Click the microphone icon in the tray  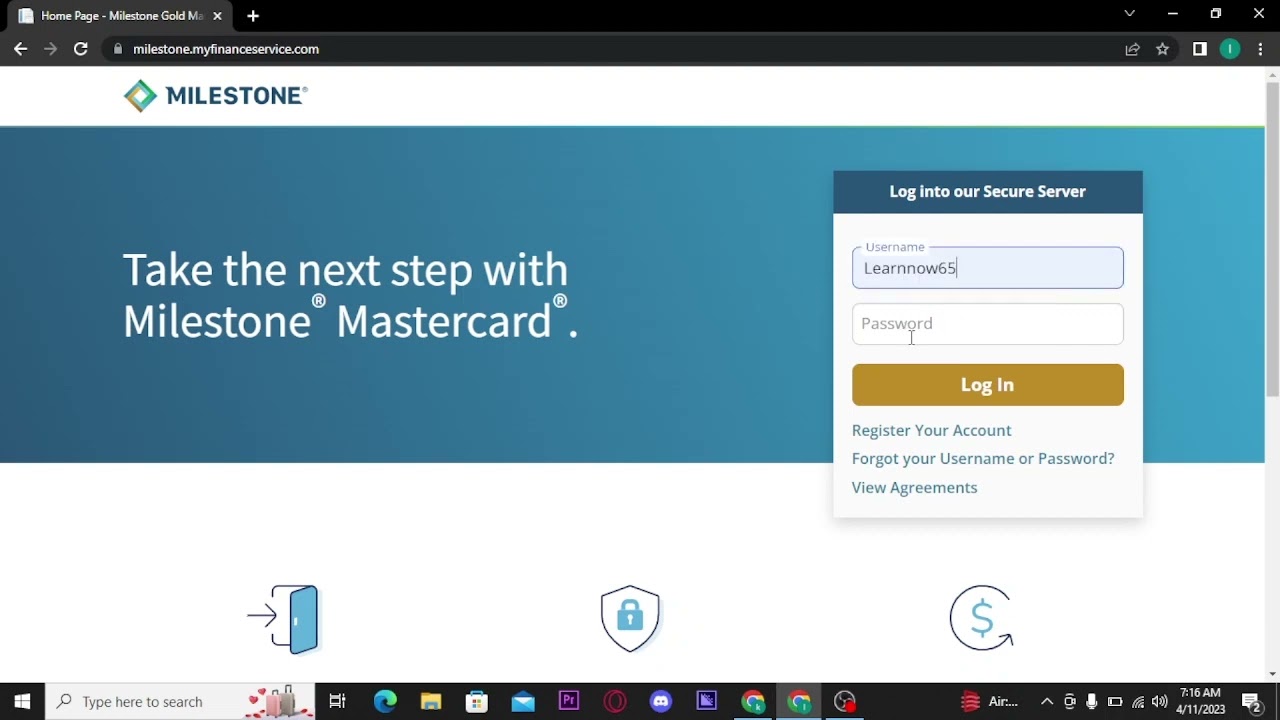point(1092,702)
